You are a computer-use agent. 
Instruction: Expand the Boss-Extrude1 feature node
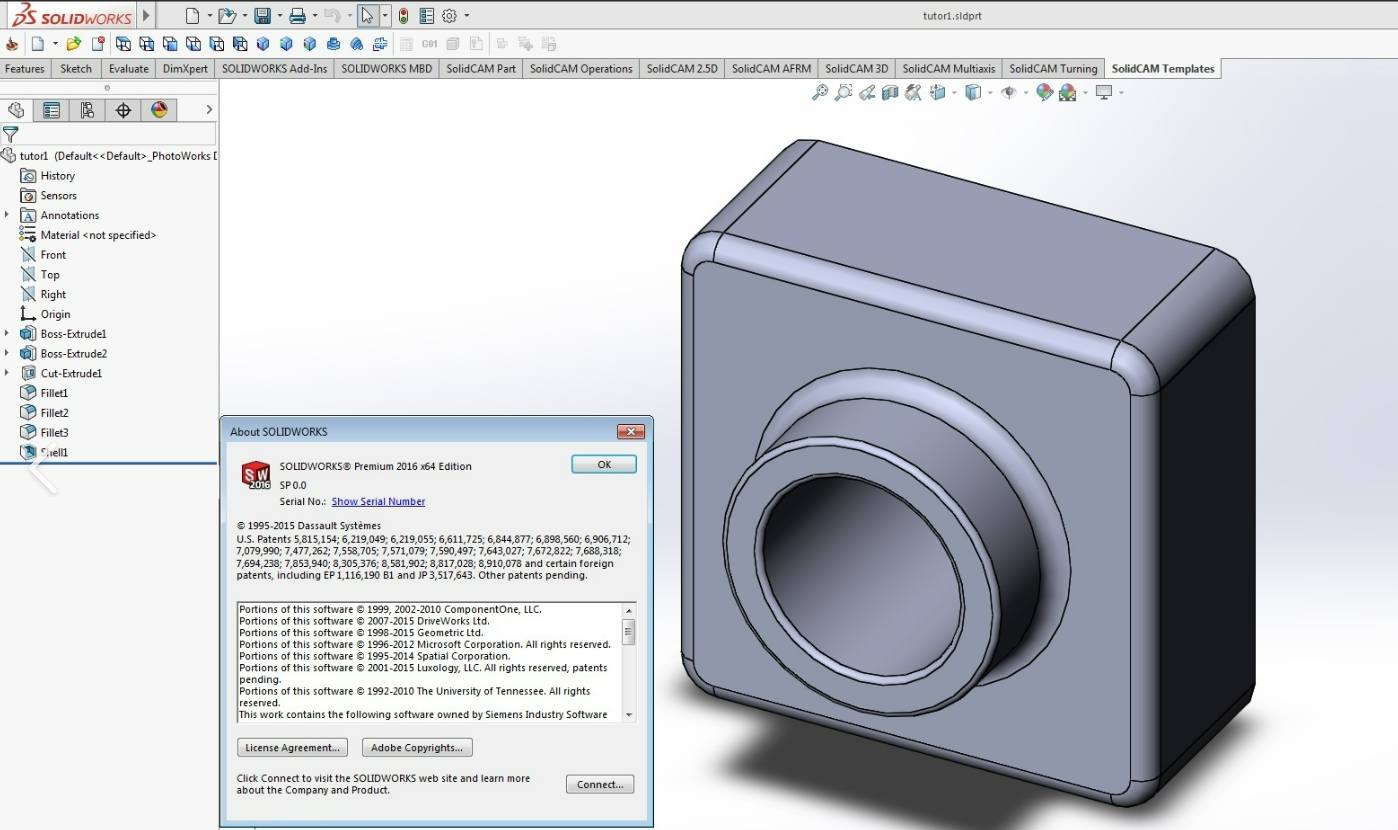[x=7, y=333]
